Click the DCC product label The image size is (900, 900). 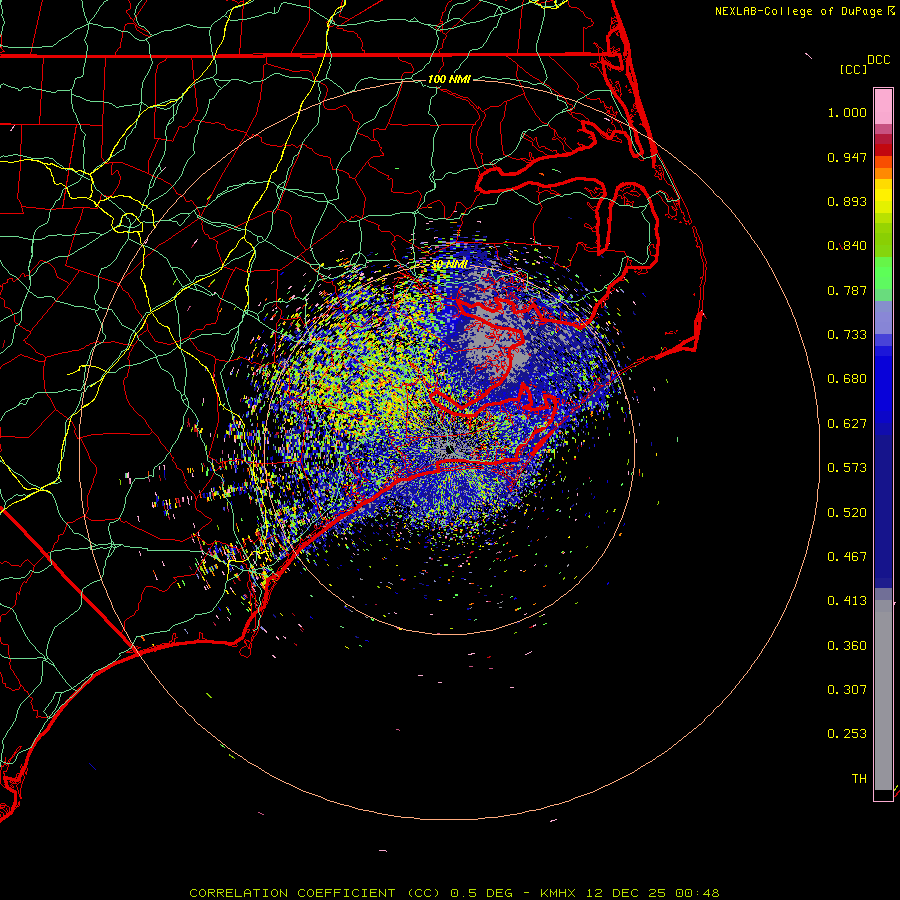click(x=878, y=60)
